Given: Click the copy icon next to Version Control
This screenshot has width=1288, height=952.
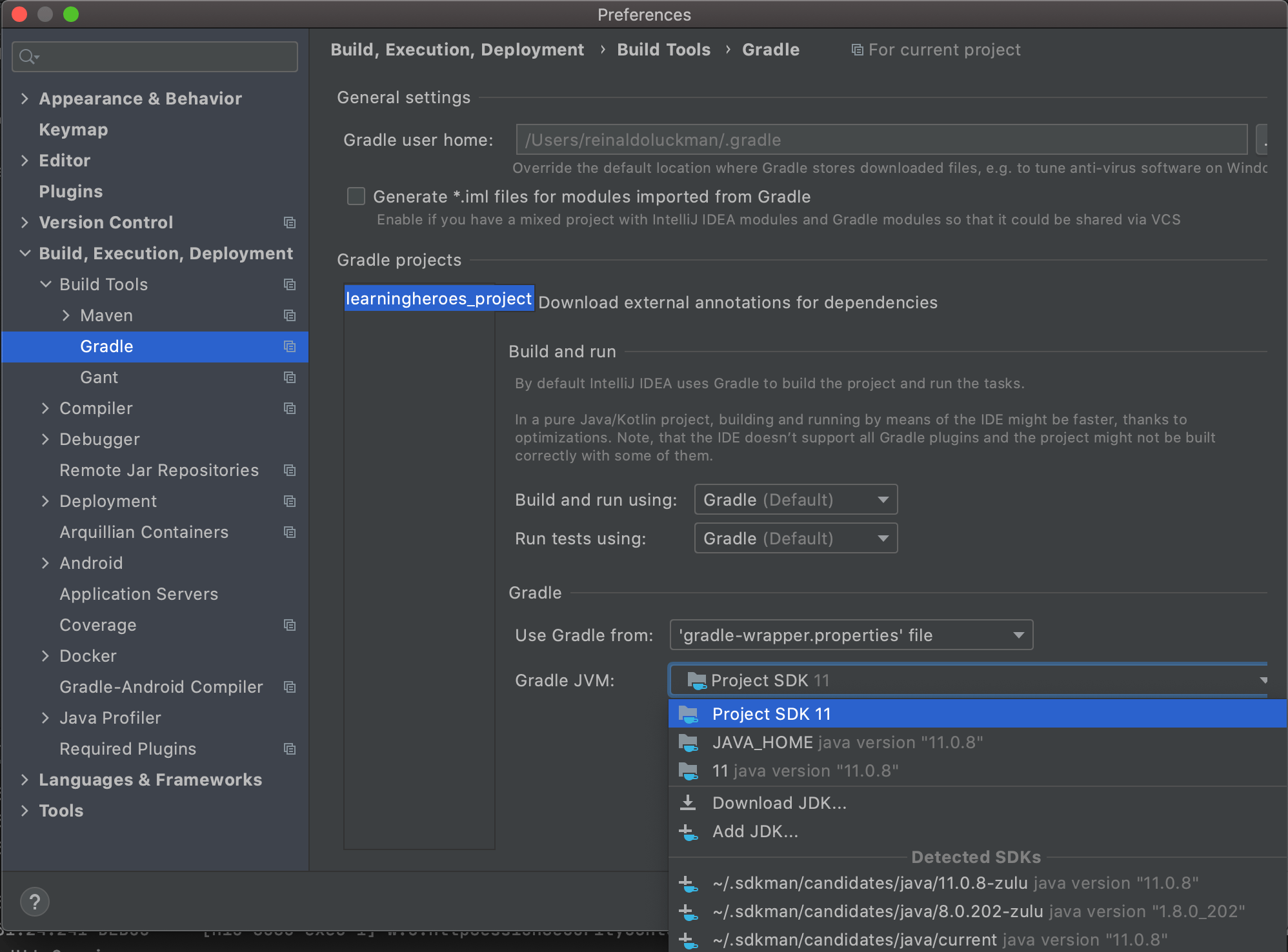Looking at the screenshot, I should pos(289,223).
